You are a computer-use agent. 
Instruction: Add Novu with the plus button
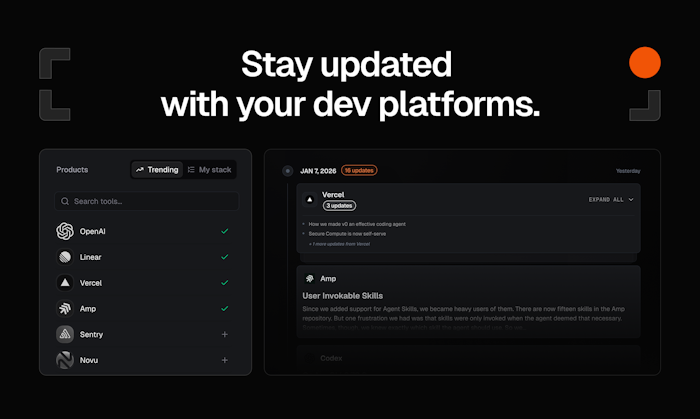[x=225, y=360]
